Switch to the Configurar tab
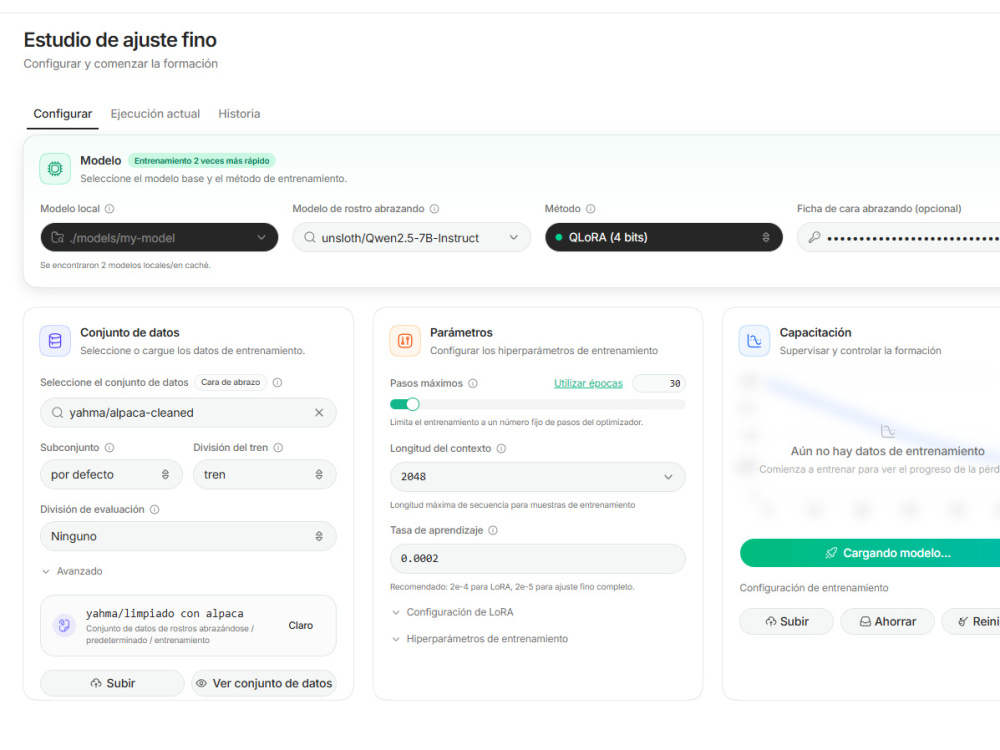Image resolution: width=1000 pixels, height=750 pixels. point(62,114)
